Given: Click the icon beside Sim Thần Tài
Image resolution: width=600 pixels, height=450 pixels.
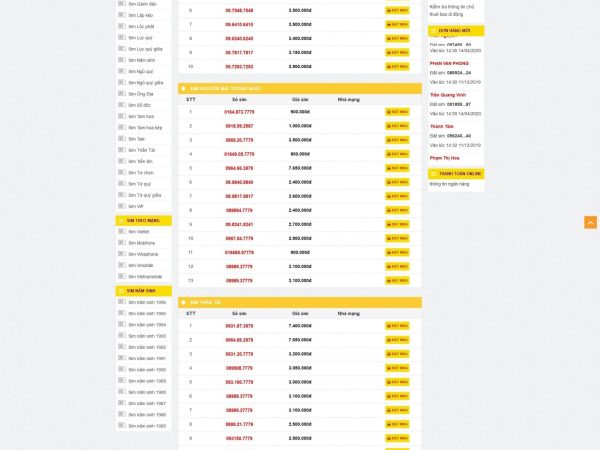Looking at the screenshot, I should click(x=121, y=149).
